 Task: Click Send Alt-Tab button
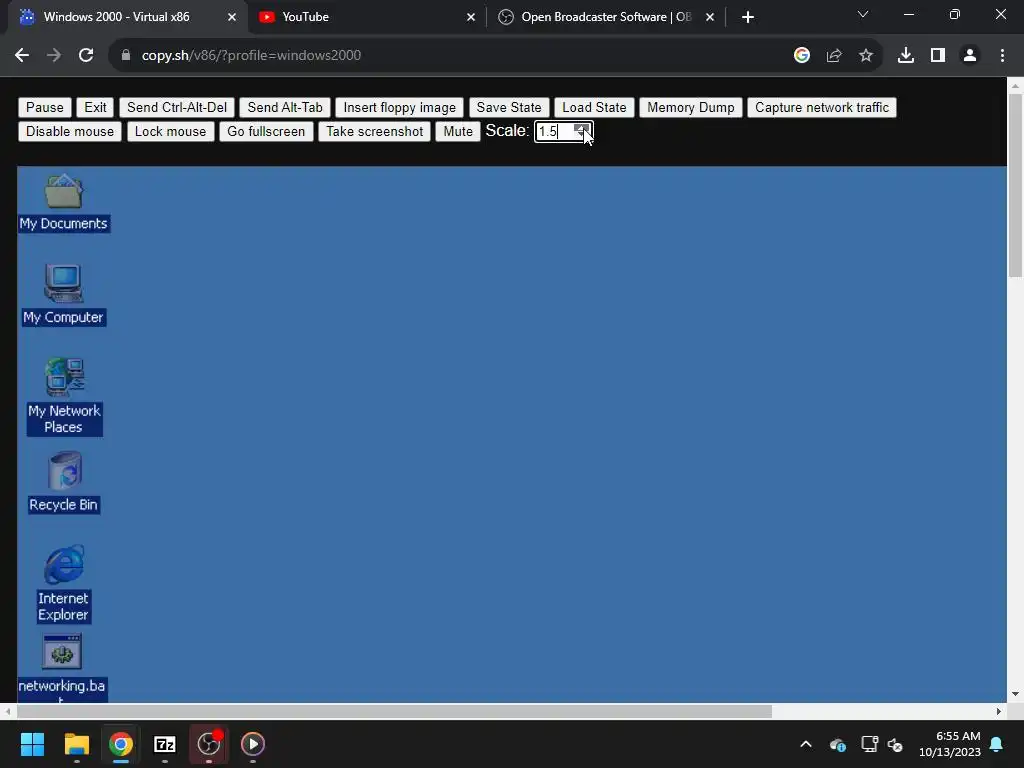[285, 107]
